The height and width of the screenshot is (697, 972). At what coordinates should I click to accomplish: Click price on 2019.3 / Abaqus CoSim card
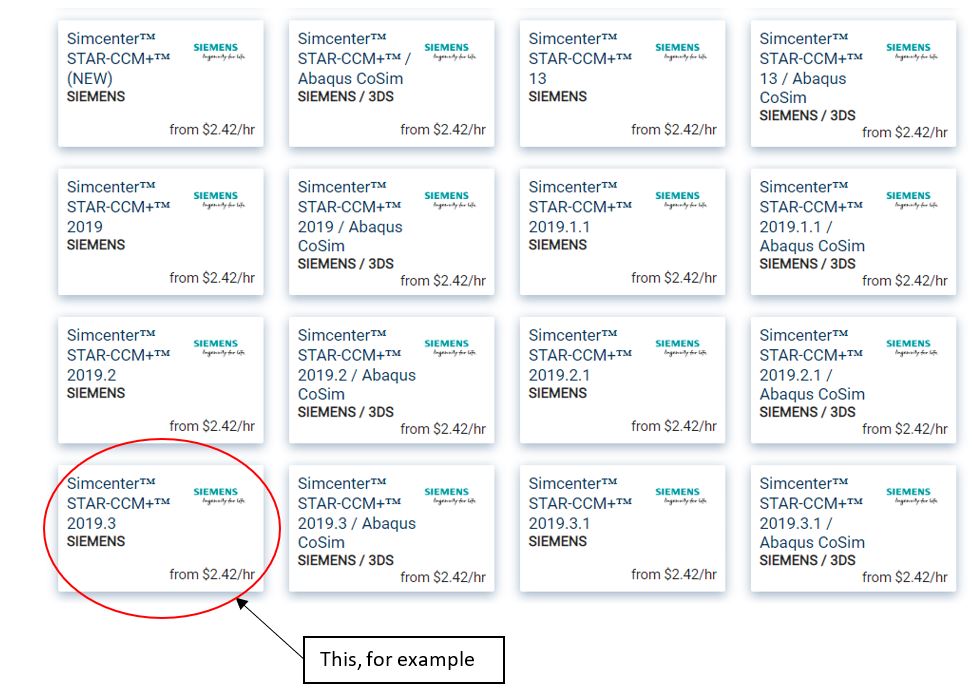click(443, 577)
